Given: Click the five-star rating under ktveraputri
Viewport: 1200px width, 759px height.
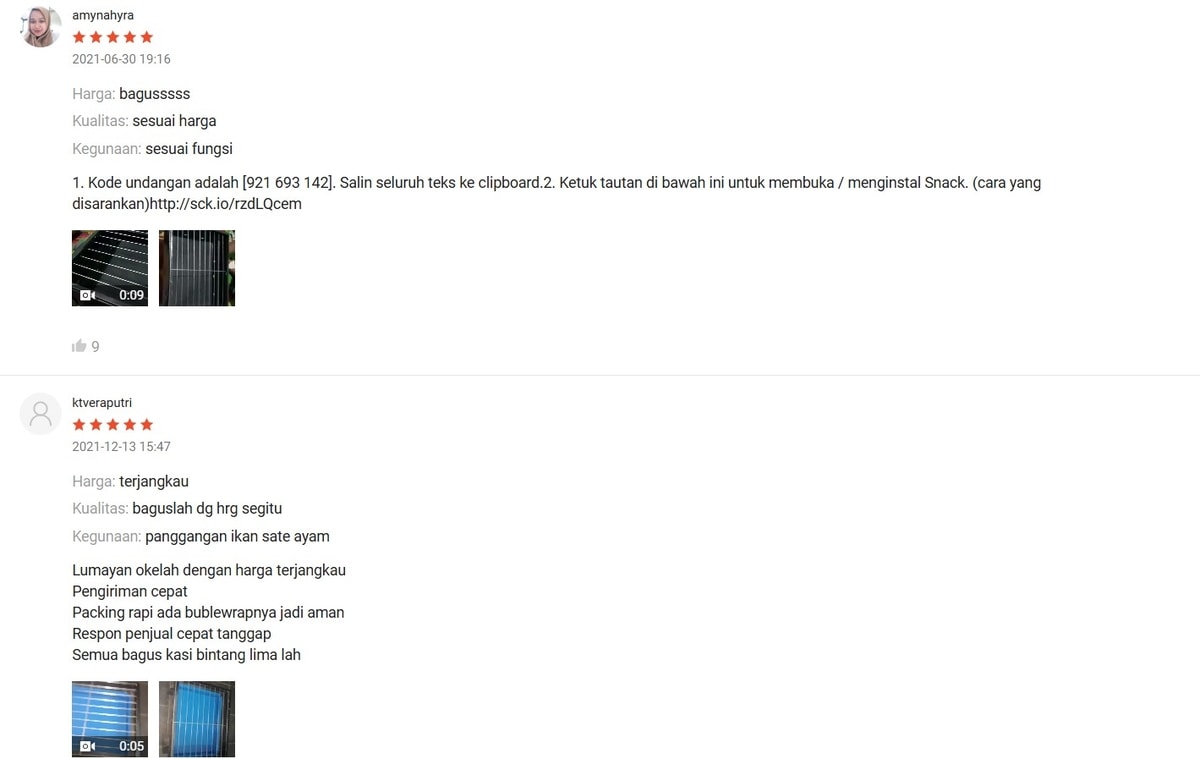Looking at the screenshot, I should click(x=113, y=424).
